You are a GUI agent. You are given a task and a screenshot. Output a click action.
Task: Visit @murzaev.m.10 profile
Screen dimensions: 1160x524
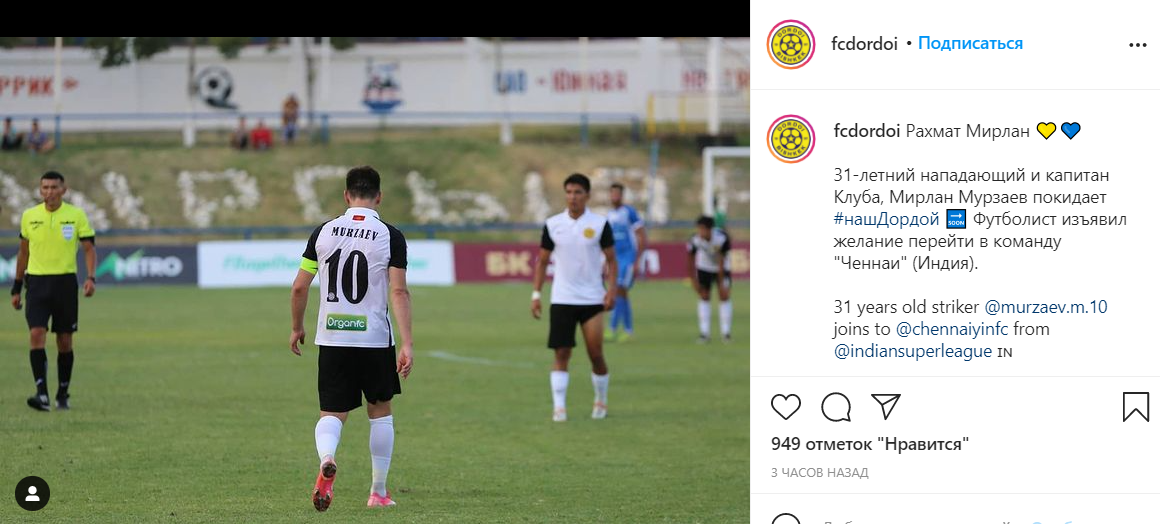pos(1045,307)
